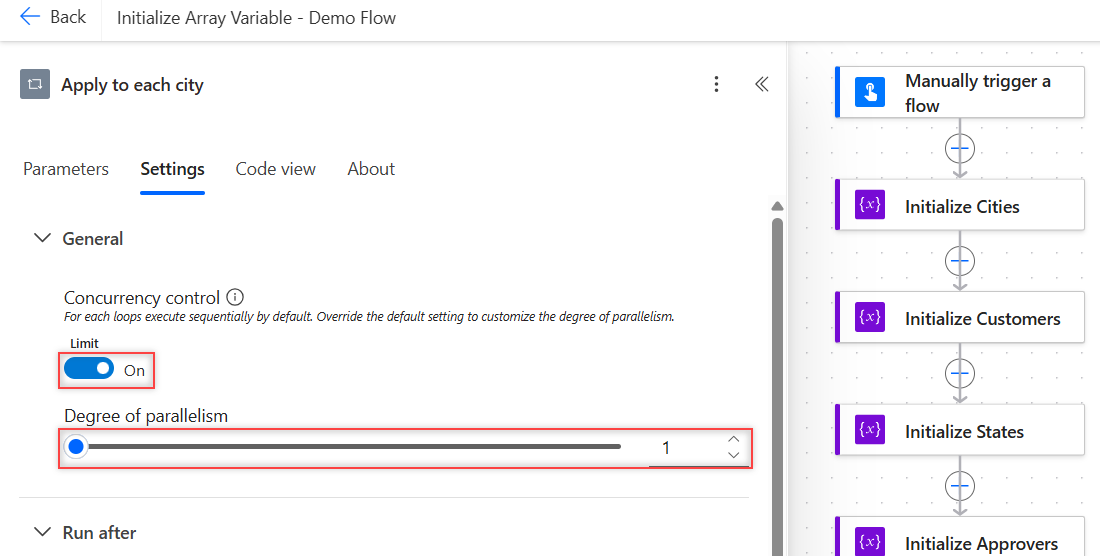
Task: Toggle the Concurrency Limit switch off
Action: click(89, 369)
